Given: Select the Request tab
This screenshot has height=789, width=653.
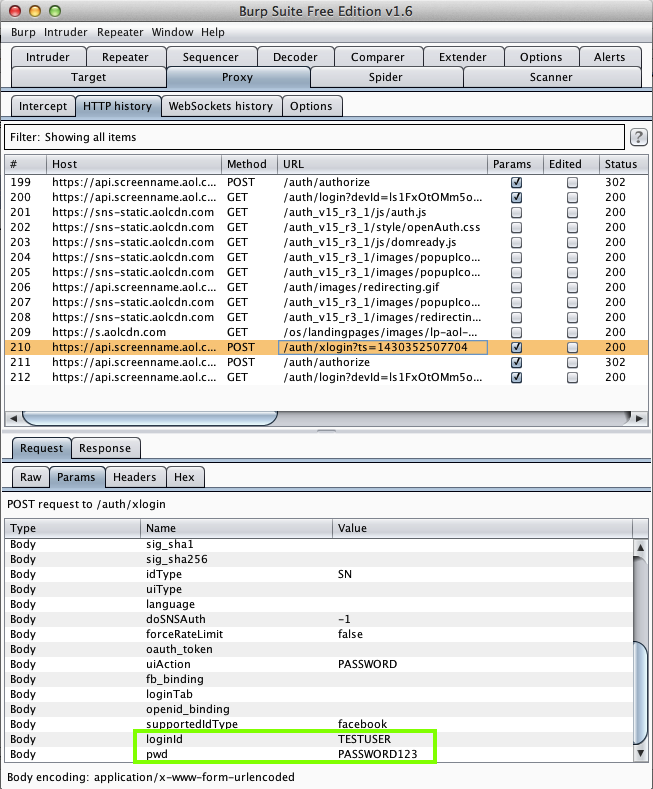Looking at the screenshot, I should (x=41, y=448).
